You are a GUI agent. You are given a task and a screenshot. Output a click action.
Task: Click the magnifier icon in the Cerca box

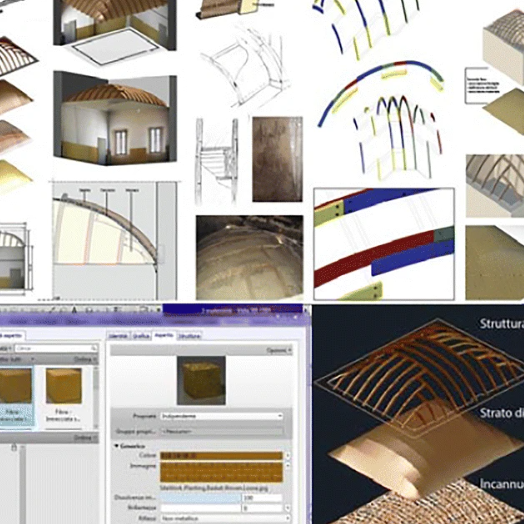coord(94,349)
